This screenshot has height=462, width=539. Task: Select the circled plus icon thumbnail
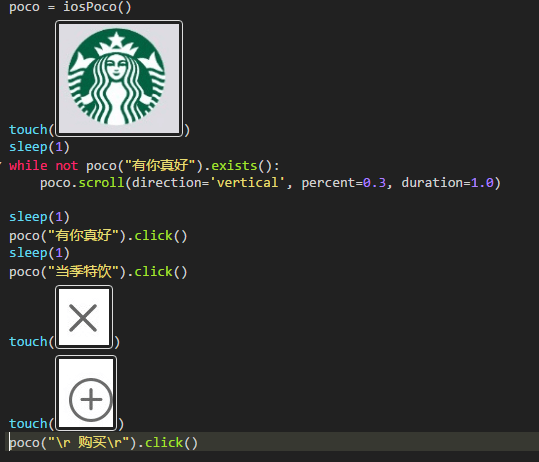86,393
